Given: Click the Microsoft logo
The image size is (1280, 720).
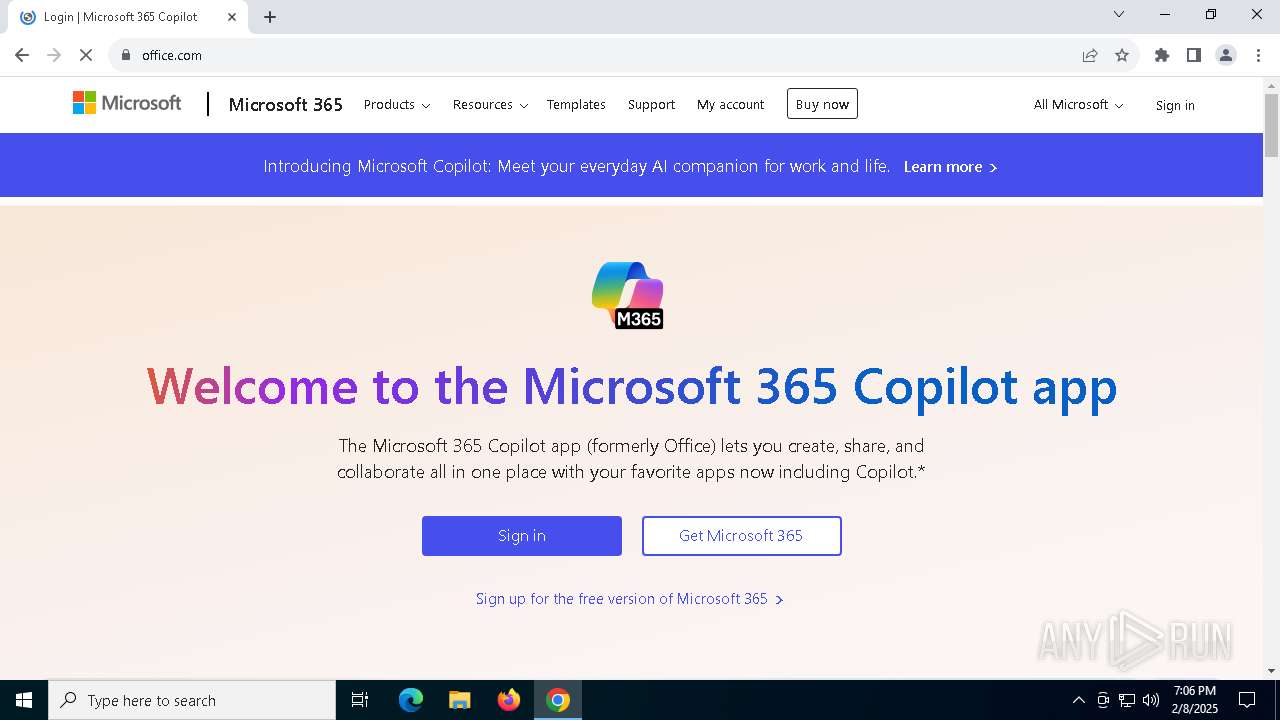Looking at the screenshot, I should (127, 103).
